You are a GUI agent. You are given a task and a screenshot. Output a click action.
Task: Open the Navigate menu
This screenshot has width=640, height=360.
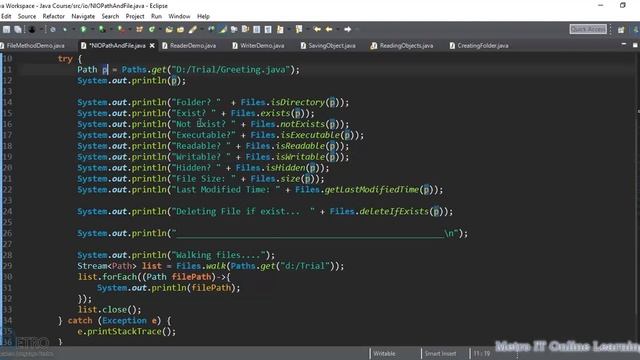[x=83, y=16]
